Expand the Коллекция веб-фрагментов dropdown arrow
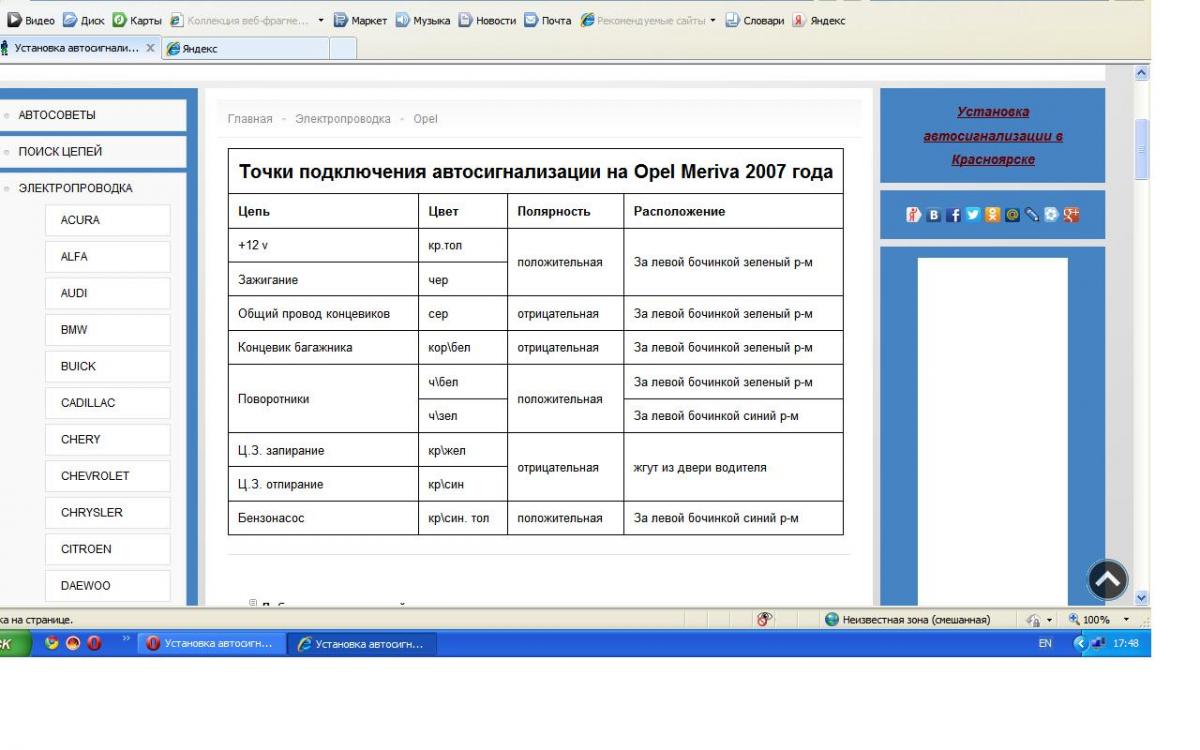Viewport: 1200px width, 750px height. click(320, 20)
